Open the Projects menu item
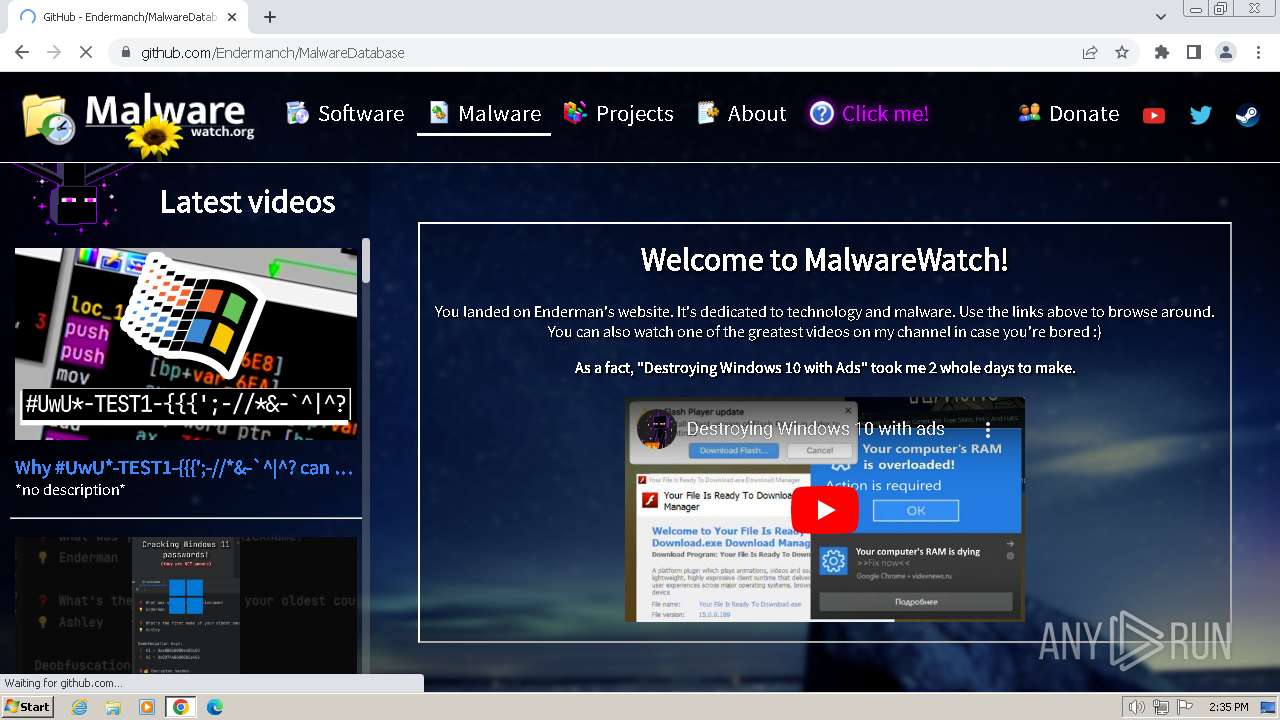The height and width of the screenshot is (720, 1280). 618,114
